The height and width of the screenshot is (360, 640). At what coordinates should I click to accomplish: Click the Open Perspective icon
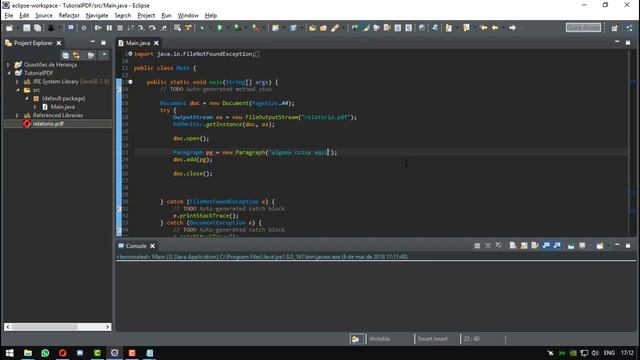point(615,28)
